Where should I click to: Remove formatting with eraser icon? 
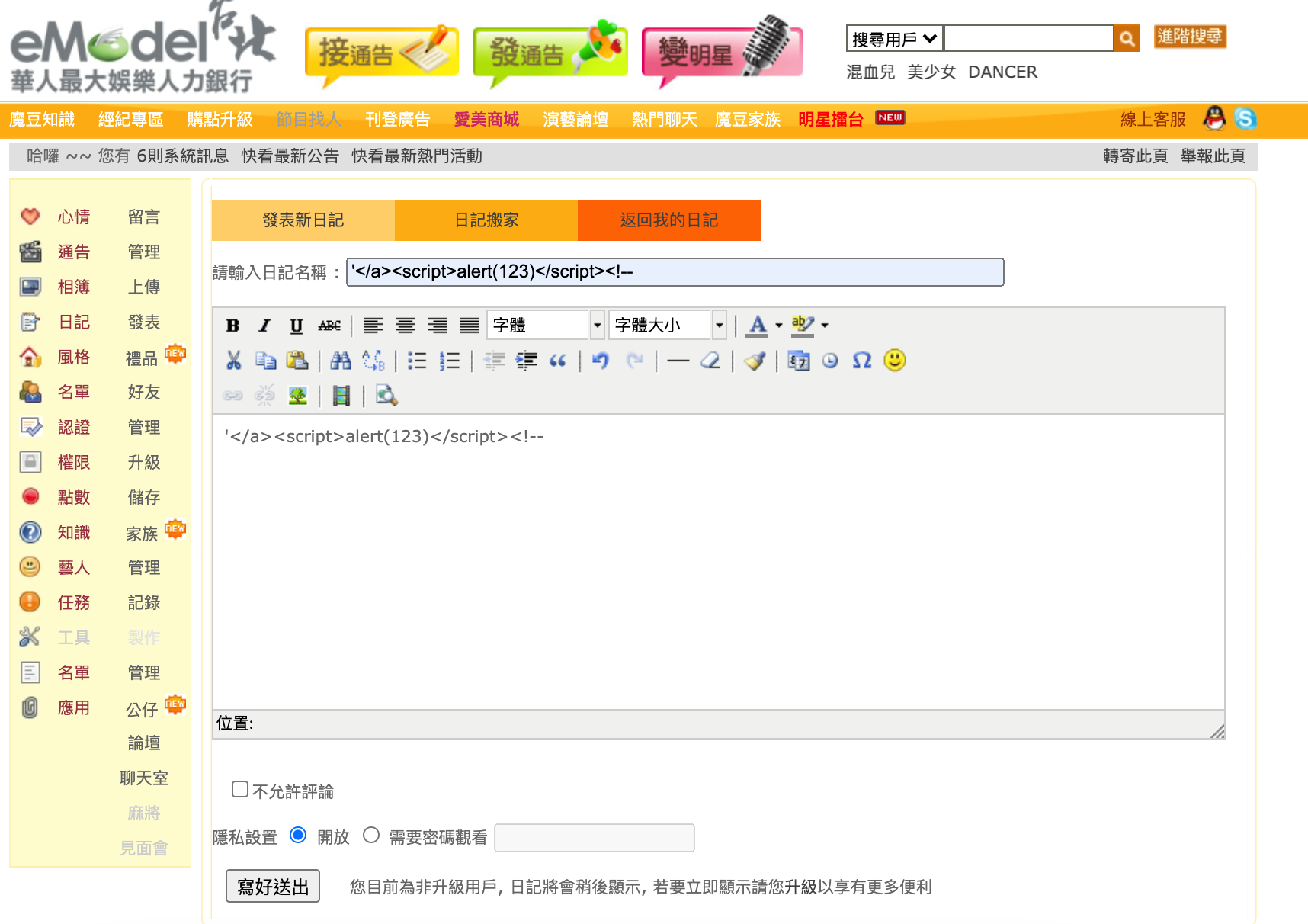(x=710, y=361)
